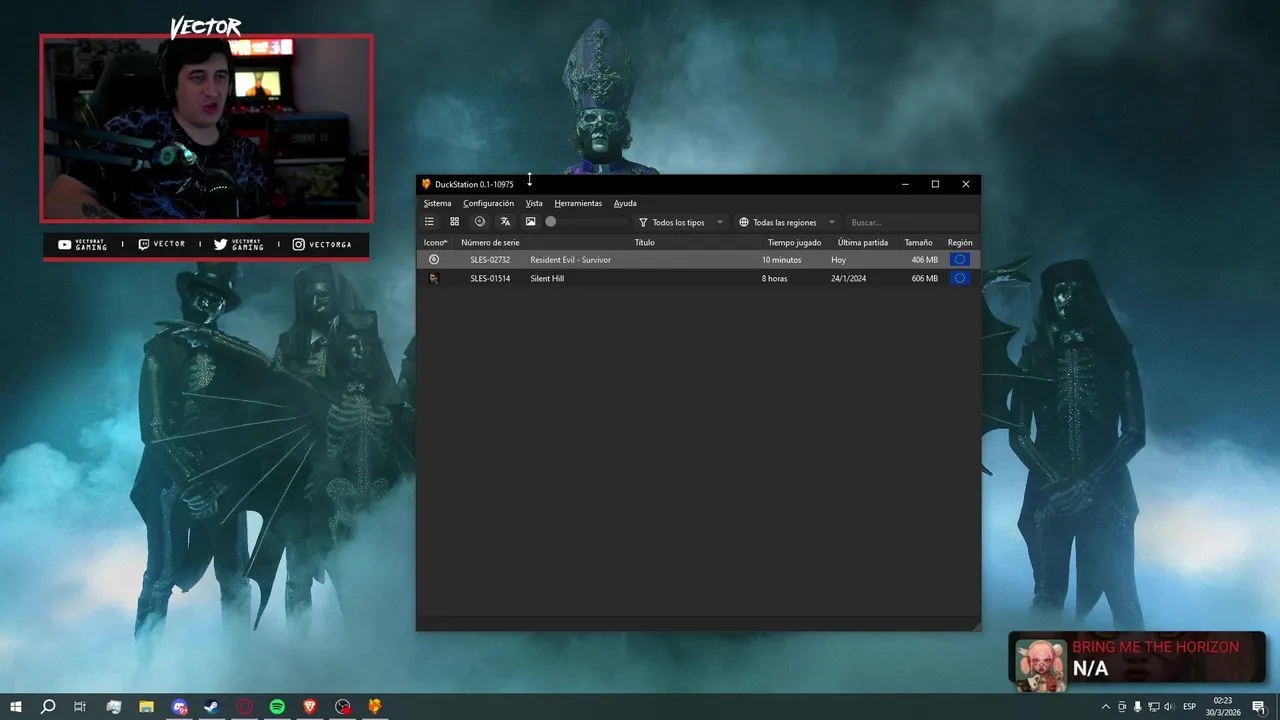The image size is (1280, 720).
Task: Open the Configuración menu
Action: 488,203
